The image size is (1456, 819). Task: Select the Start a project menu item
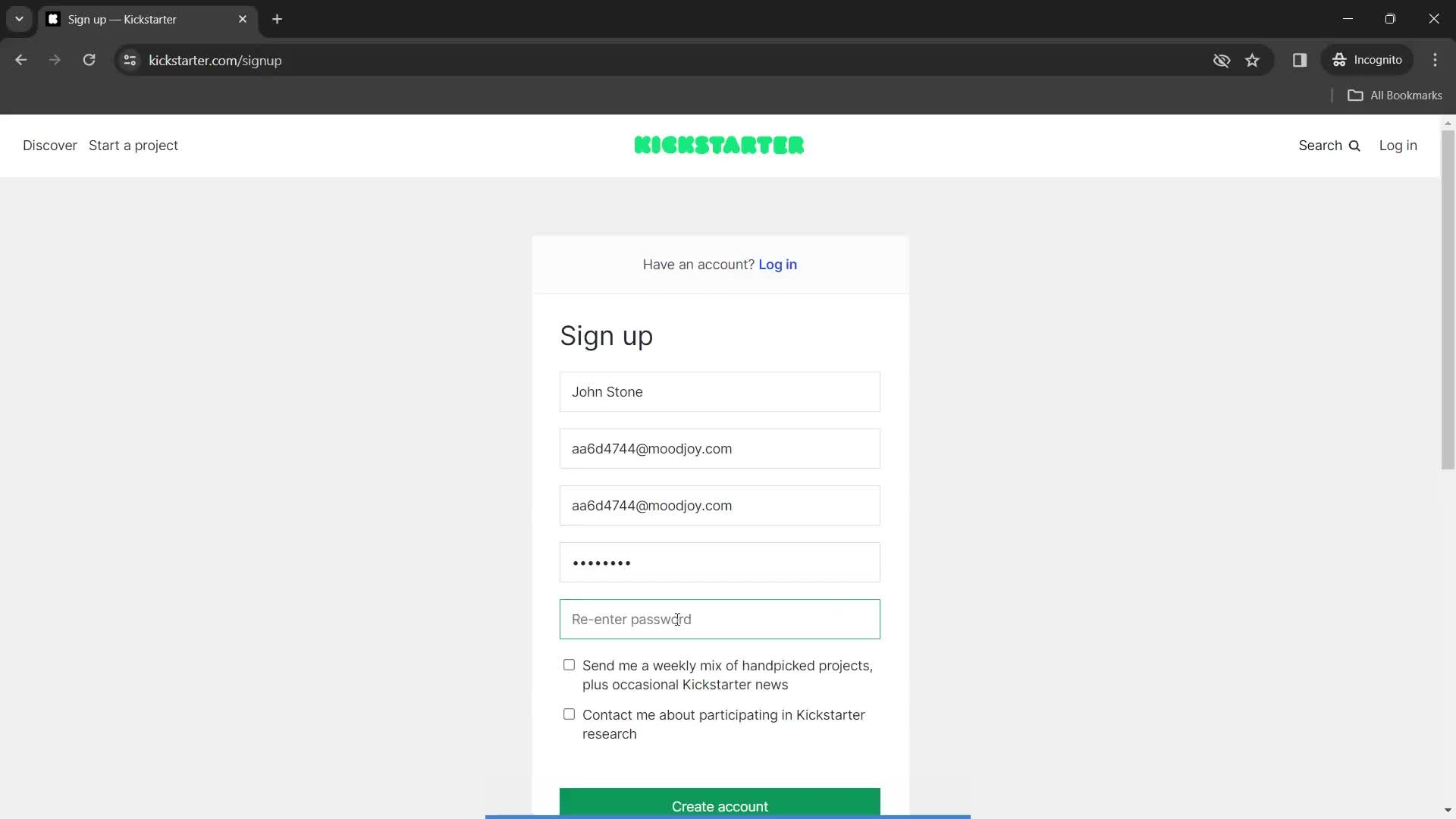133,145
